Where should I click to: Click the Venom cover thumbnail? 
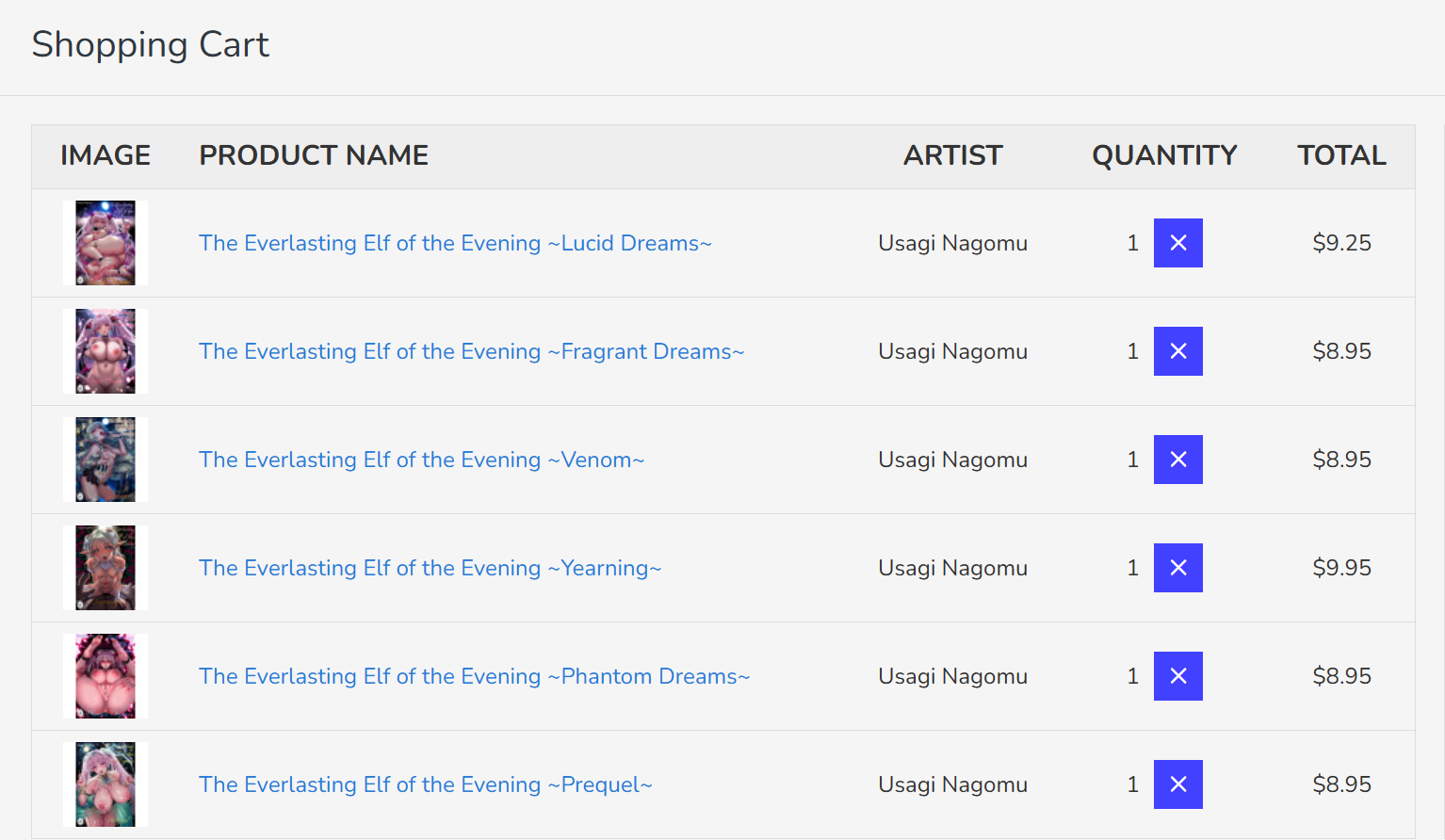coord(106,460)
